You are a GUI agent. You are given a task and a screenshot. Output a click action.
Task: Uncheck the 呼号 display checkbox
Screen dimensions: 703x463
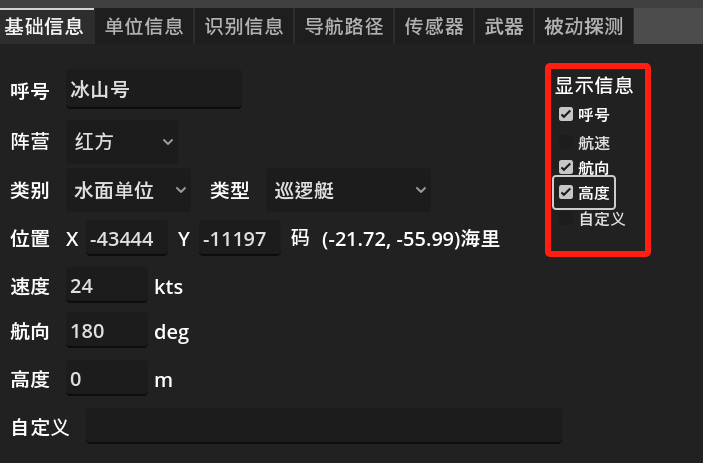pyautogui.click(x=566, y=114)
